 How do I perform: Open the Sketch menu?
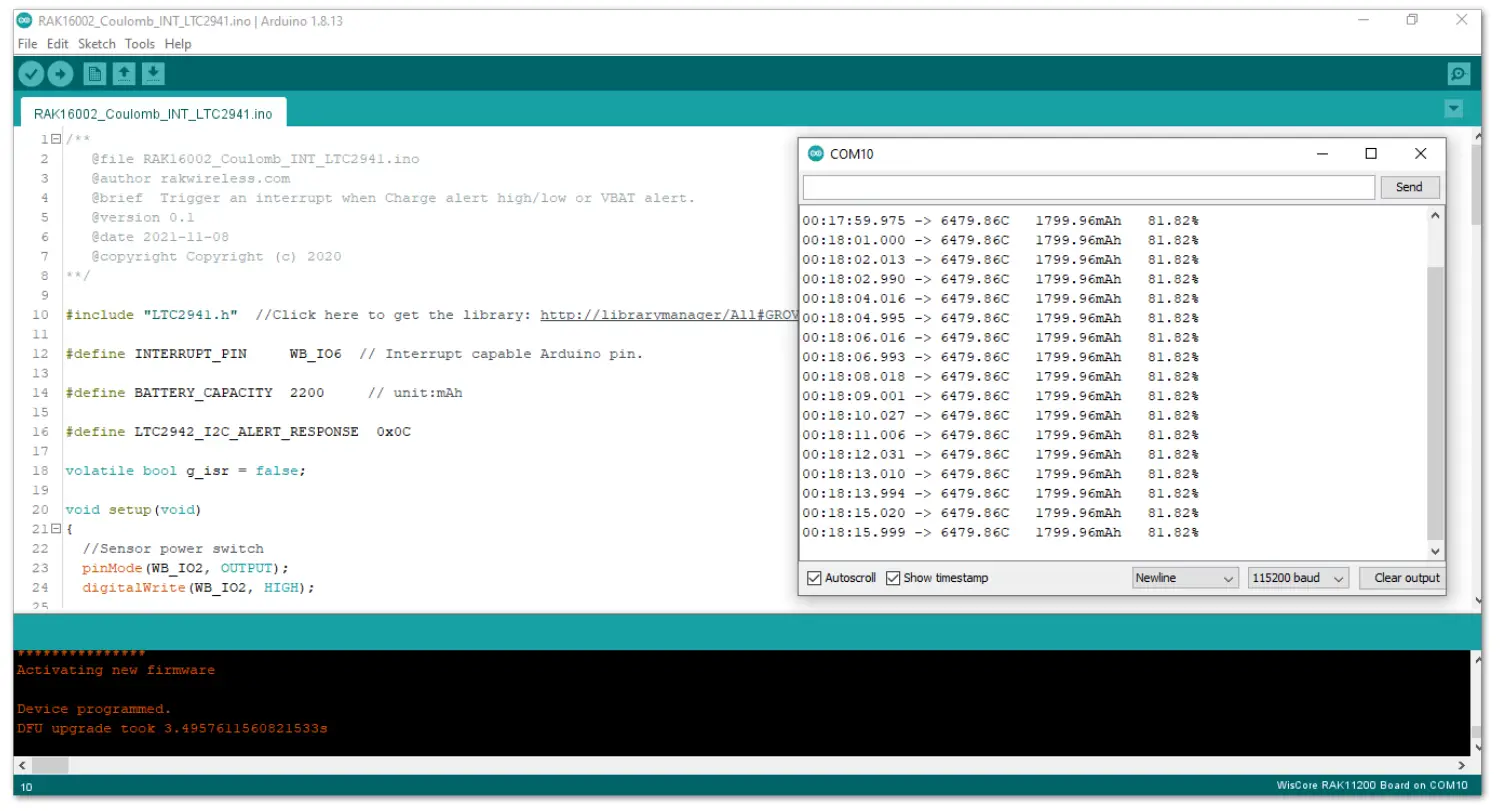pyautogui.click(x=97, y=44)
